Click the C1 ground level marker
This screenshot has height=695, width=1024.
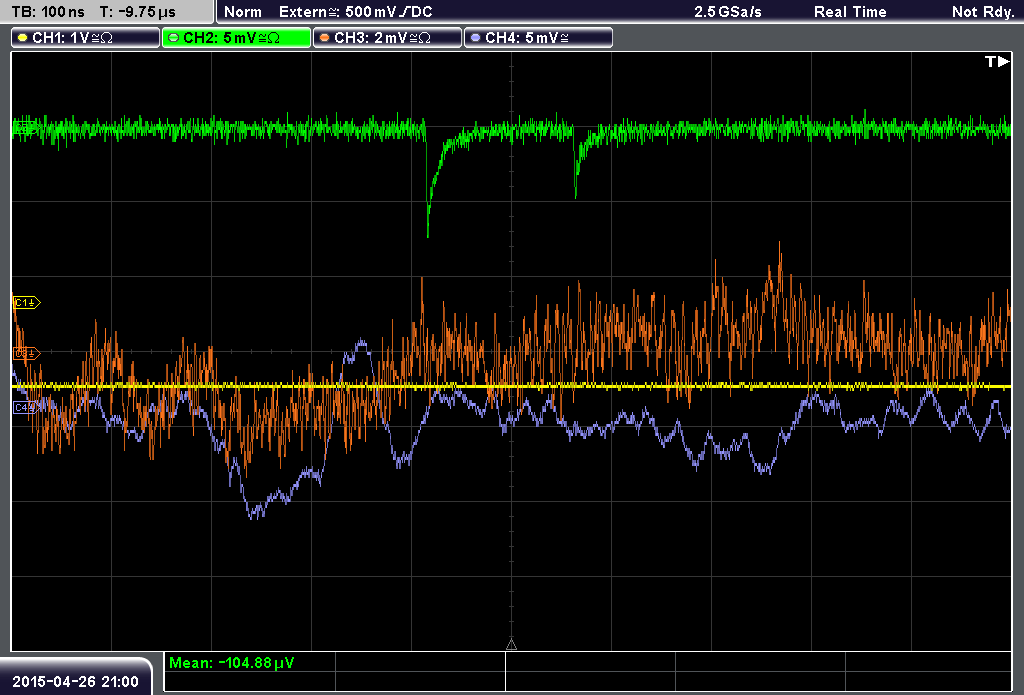27,302
